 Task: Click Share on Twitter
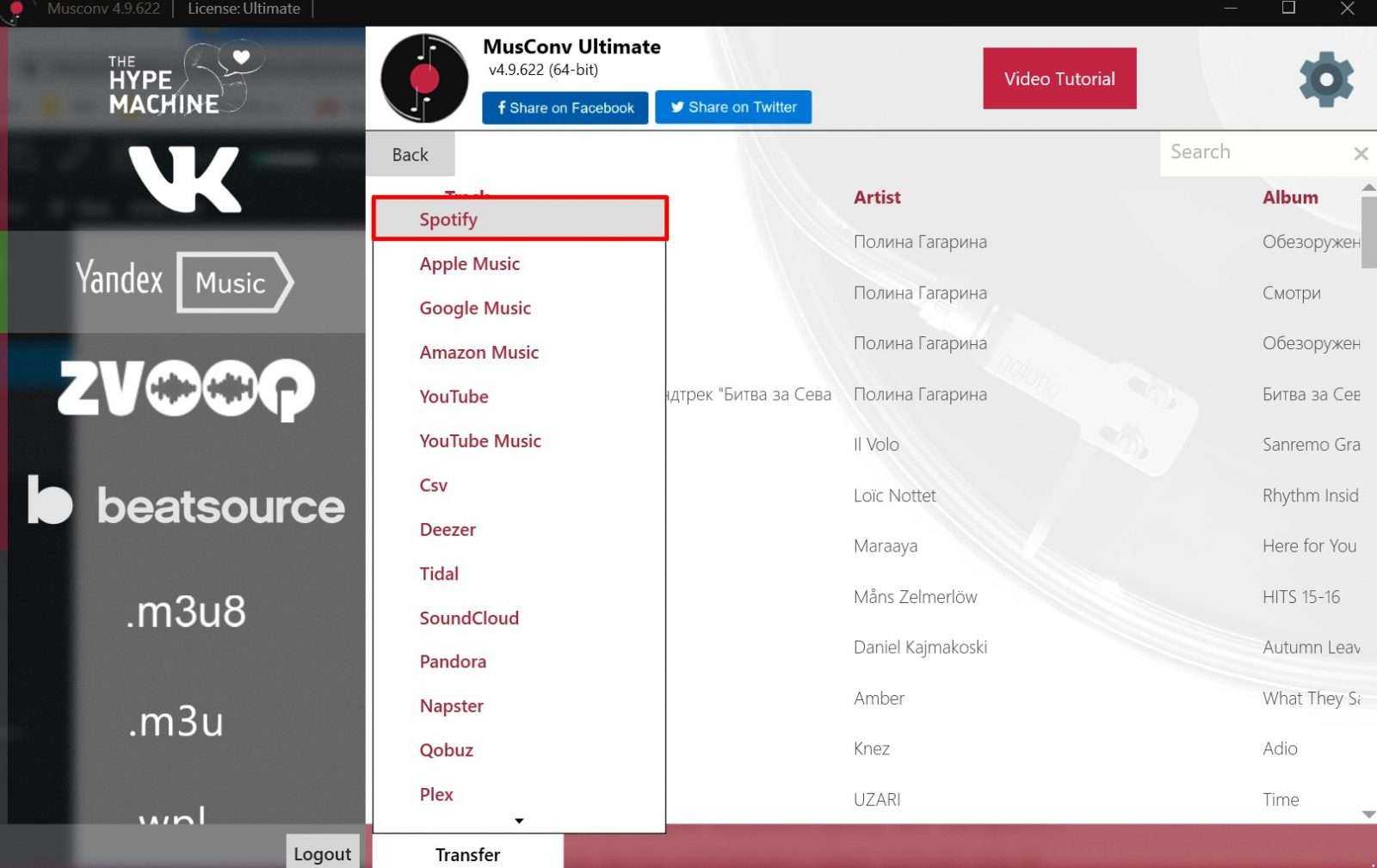pyautogui.click(x=733, y=107)
